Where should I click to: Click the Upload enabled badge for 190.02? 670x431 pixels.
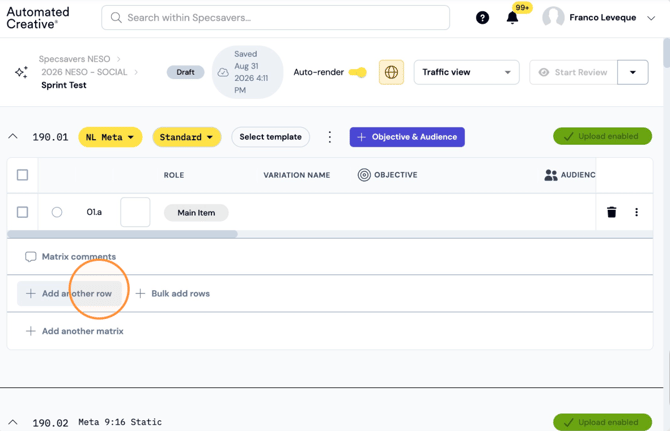pyautogui.click(x=602, y=422)
